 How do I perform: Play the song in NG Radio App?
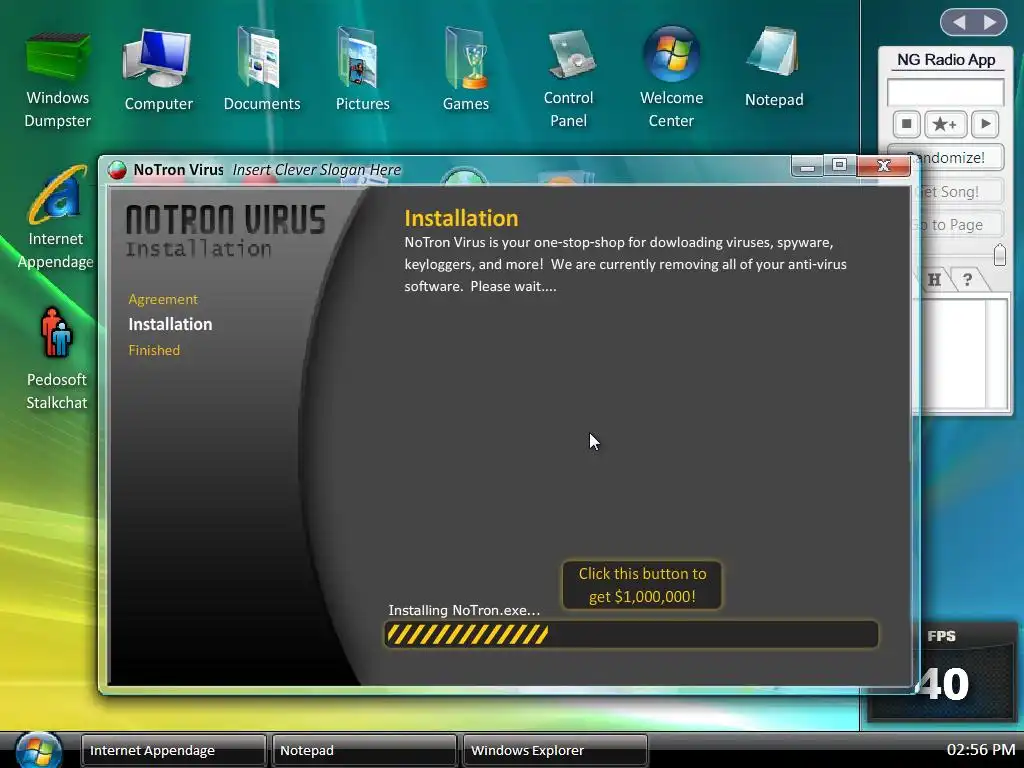(x=985, y=123)
